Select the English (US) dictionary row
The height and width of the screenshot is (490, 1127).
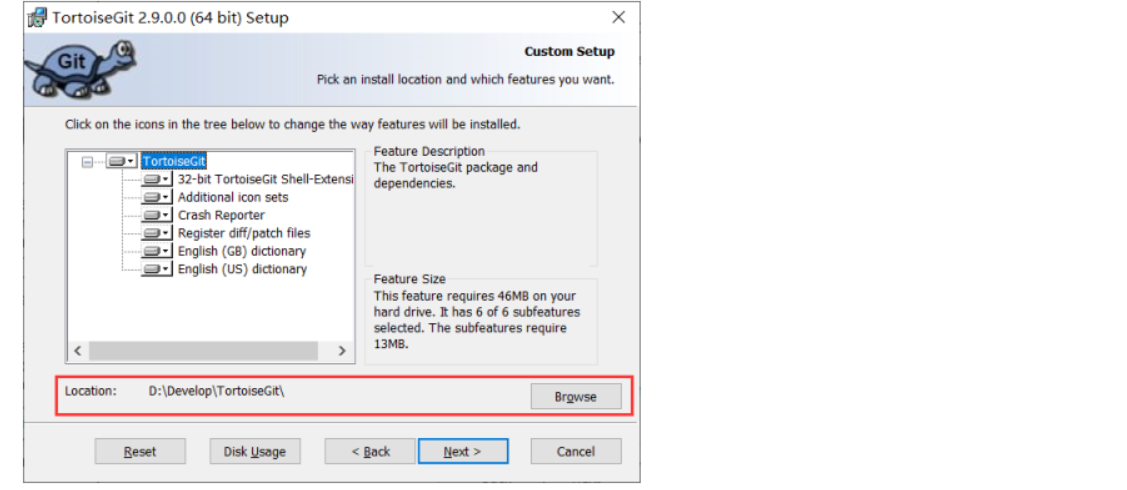pyautogui.click(x=242, y=269)
